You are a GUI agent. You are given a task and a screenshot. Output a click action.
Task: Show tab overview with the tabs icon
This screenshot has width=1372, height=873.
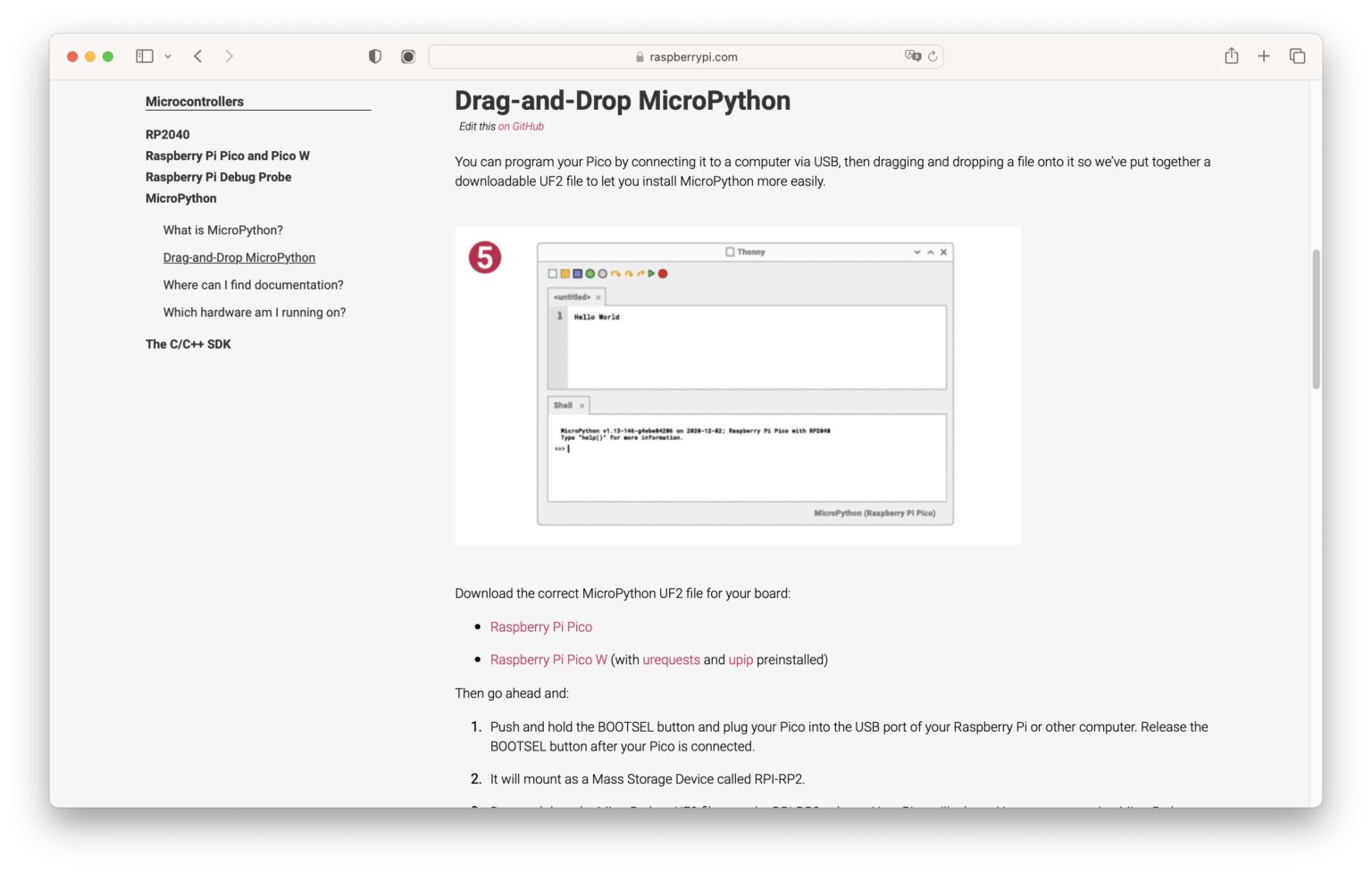coord(1296,55)
